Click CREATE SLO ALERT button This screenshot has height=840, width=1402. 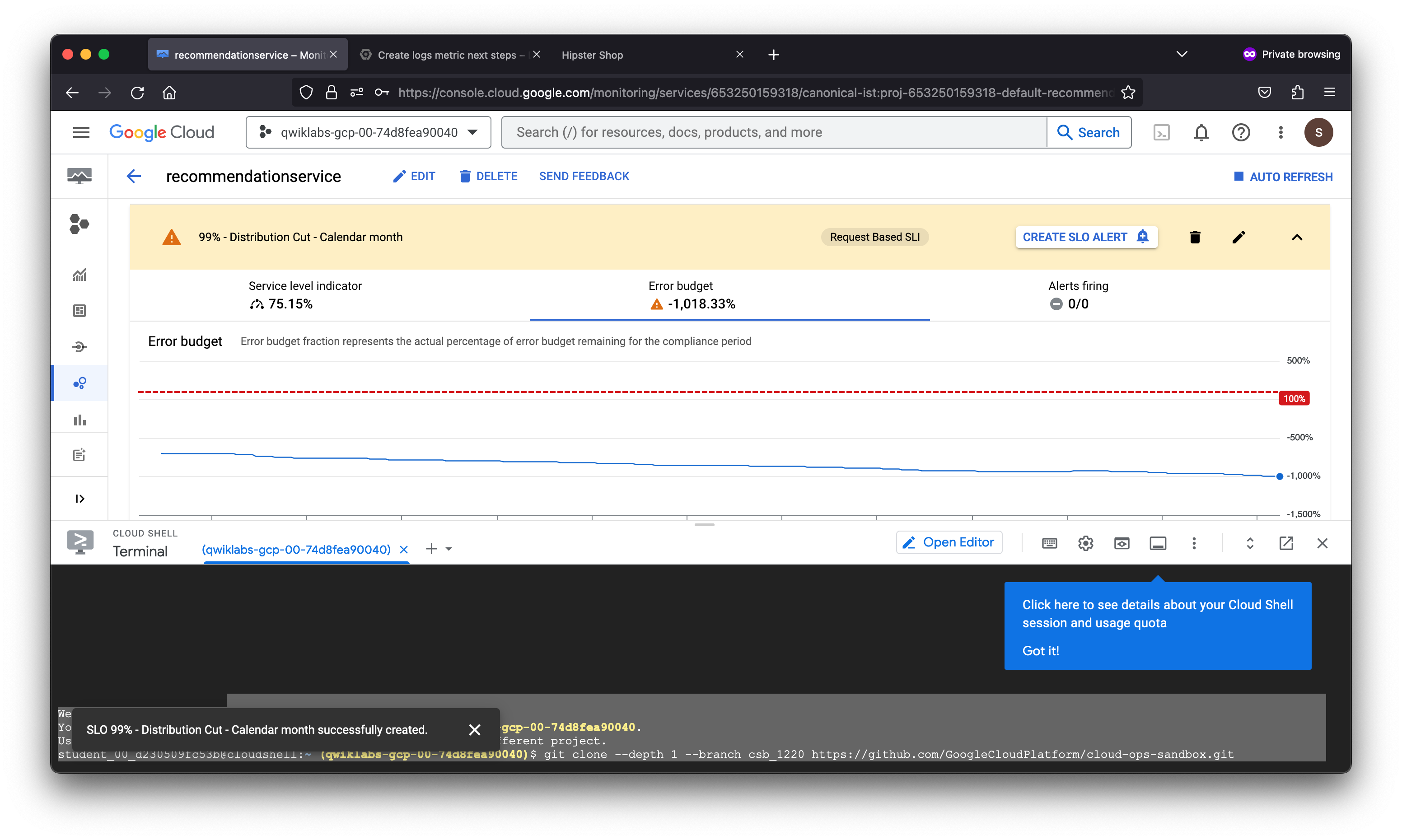pos(1086,237)
